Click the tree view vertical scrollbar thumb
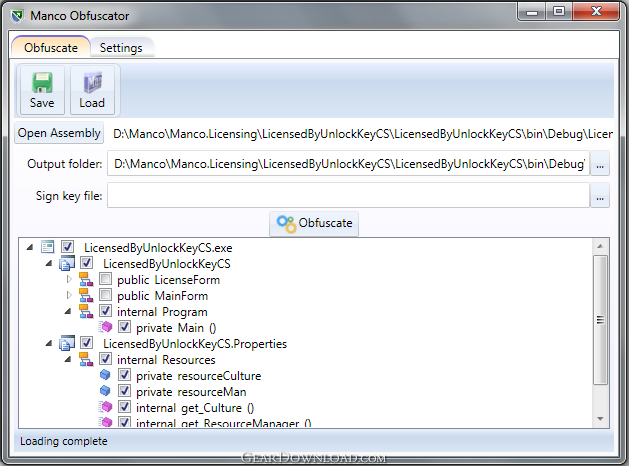629x466 pixels. (600, 320)
